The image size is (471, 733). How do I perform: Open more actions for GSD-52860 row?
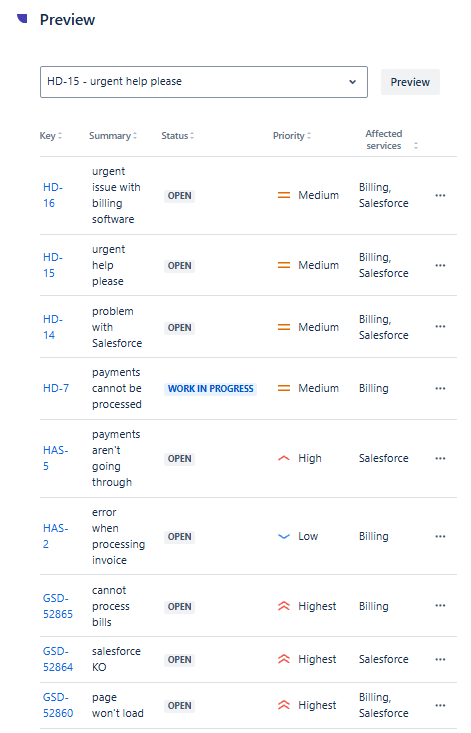[x=440, y=705]
